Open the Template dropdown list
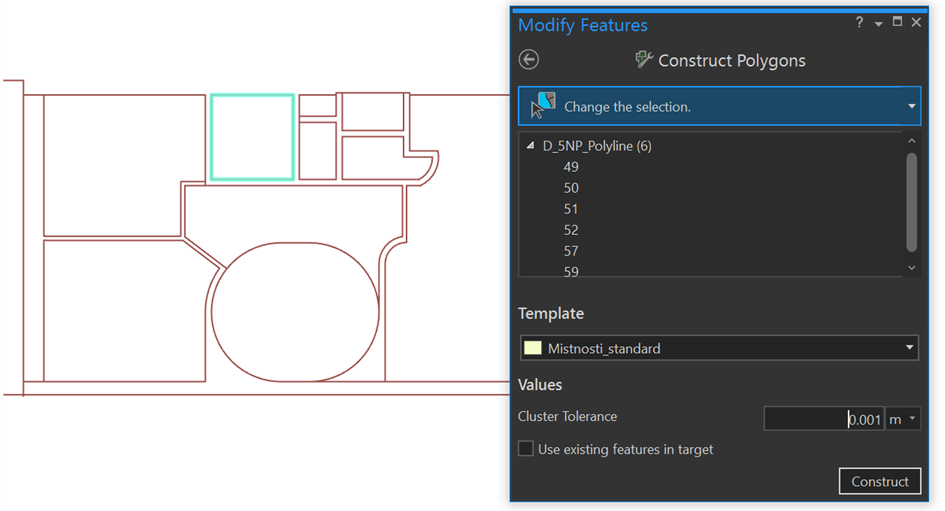Screen dimensions: 945x511 coord(909,348)
